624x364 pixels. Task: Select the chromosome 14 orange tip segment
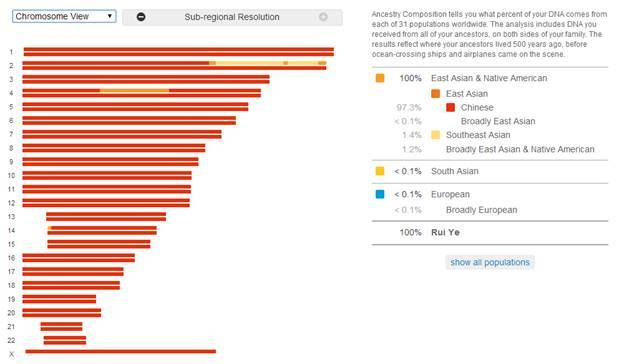[50, 228]
